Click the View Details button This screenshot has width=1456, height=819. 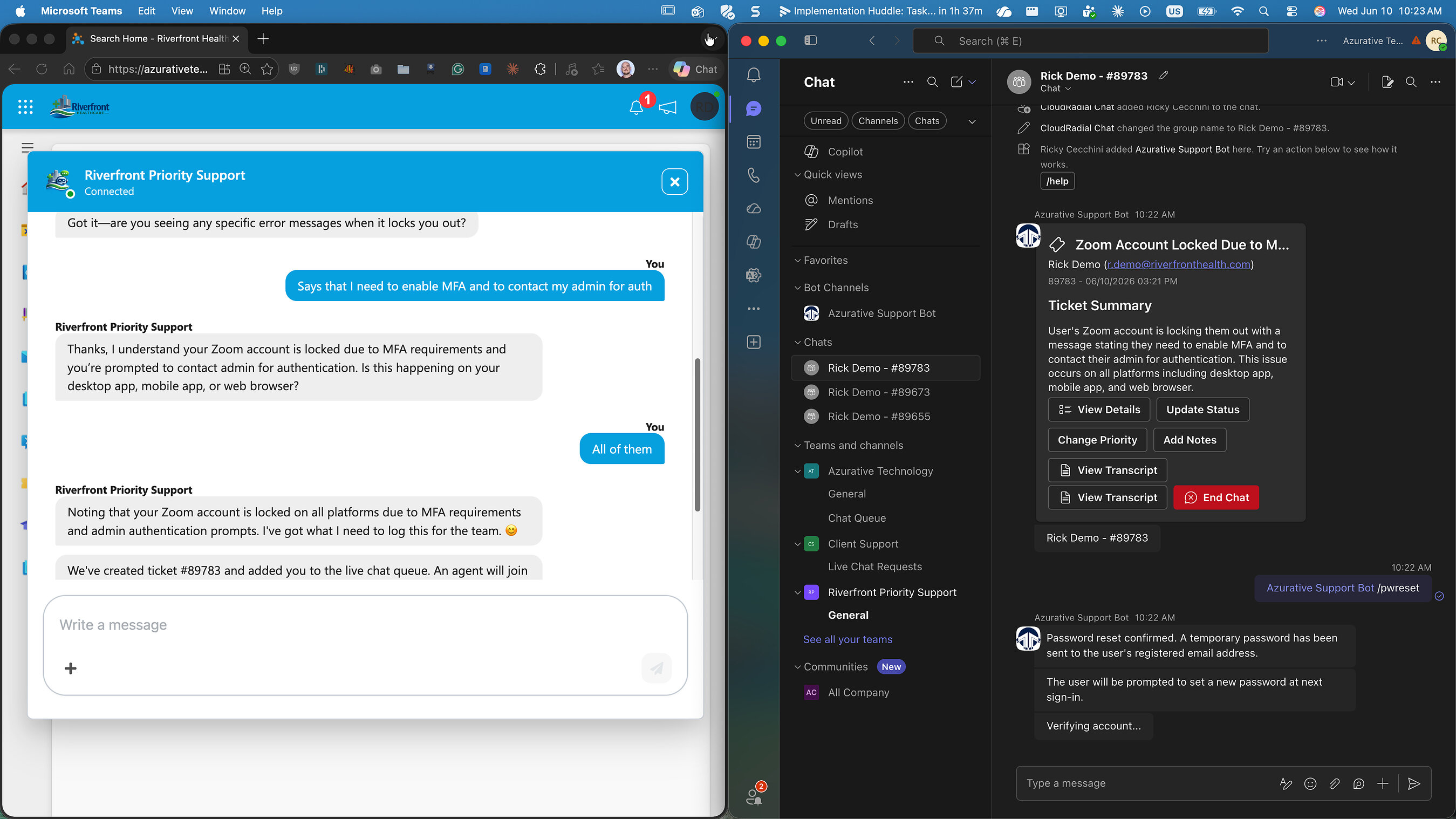click(x=1099, y=410)
